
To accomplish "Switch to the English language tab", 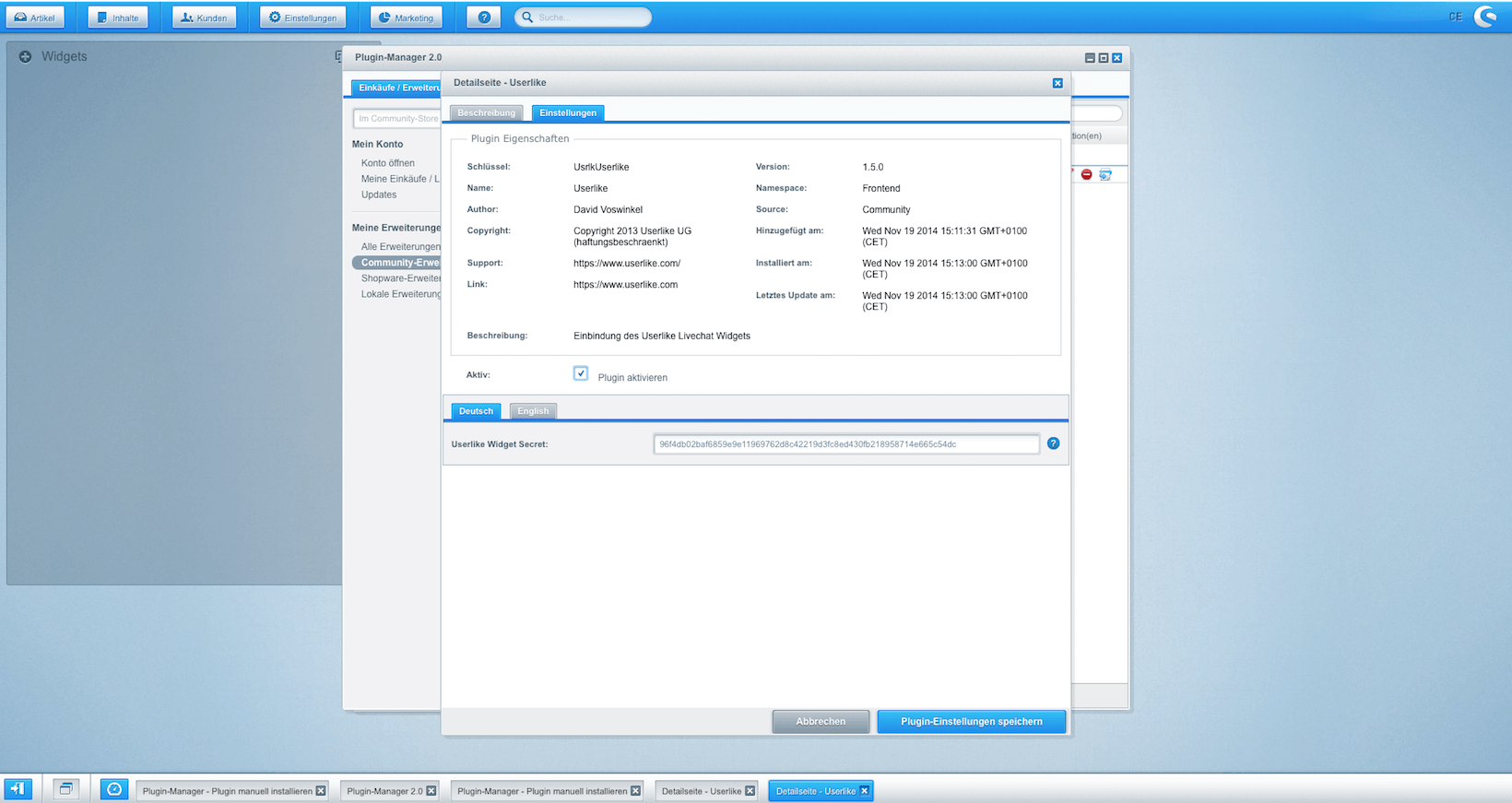I will click(x=533, y=411).
